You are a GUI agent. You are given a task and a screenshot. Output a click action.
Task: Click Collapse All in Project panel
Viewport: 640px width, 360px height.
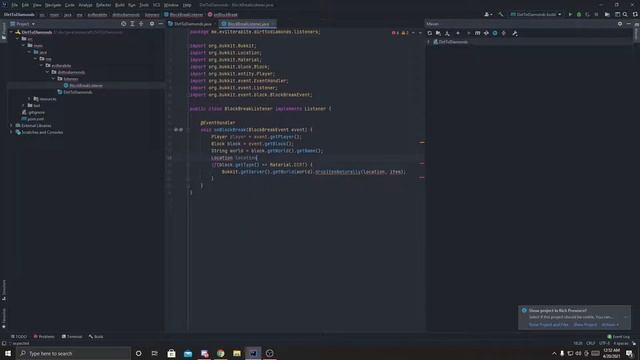pyautogui.click(x=141, y=24)
